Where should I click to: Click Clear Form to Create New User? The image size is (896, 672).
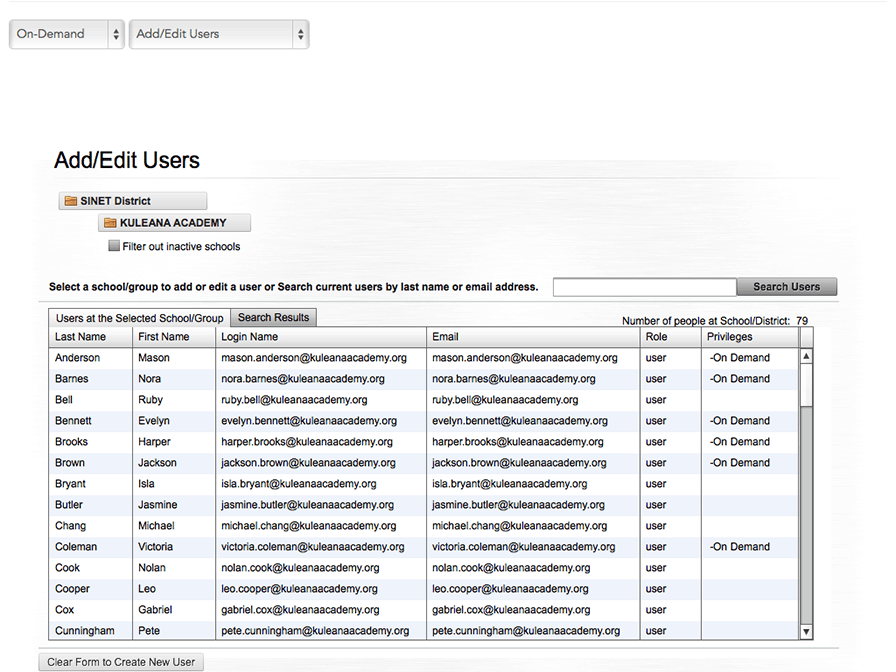click(x=121, y=662)
